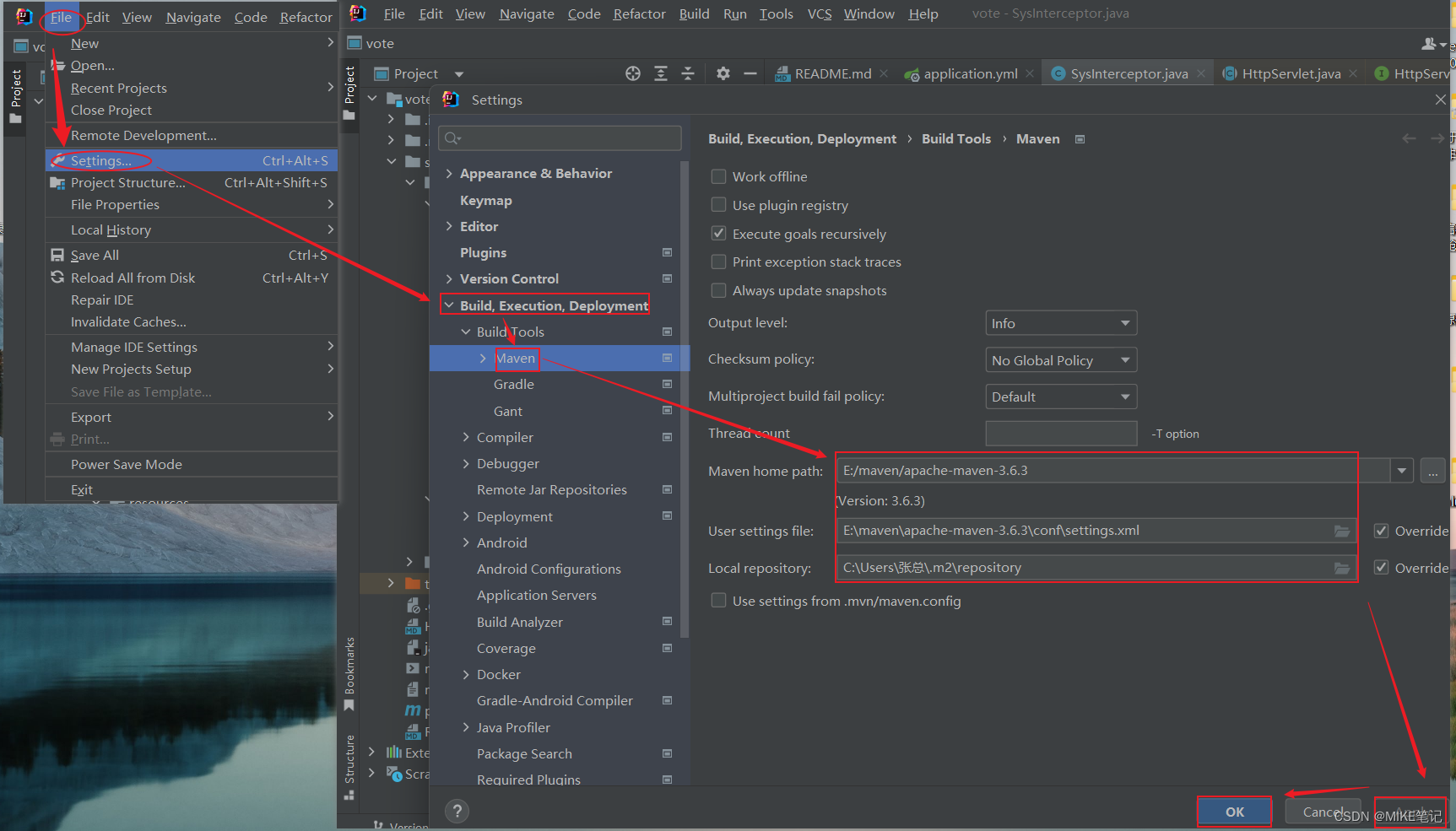Click User settings file path field
The image size is (1456, 831).
1096,531
